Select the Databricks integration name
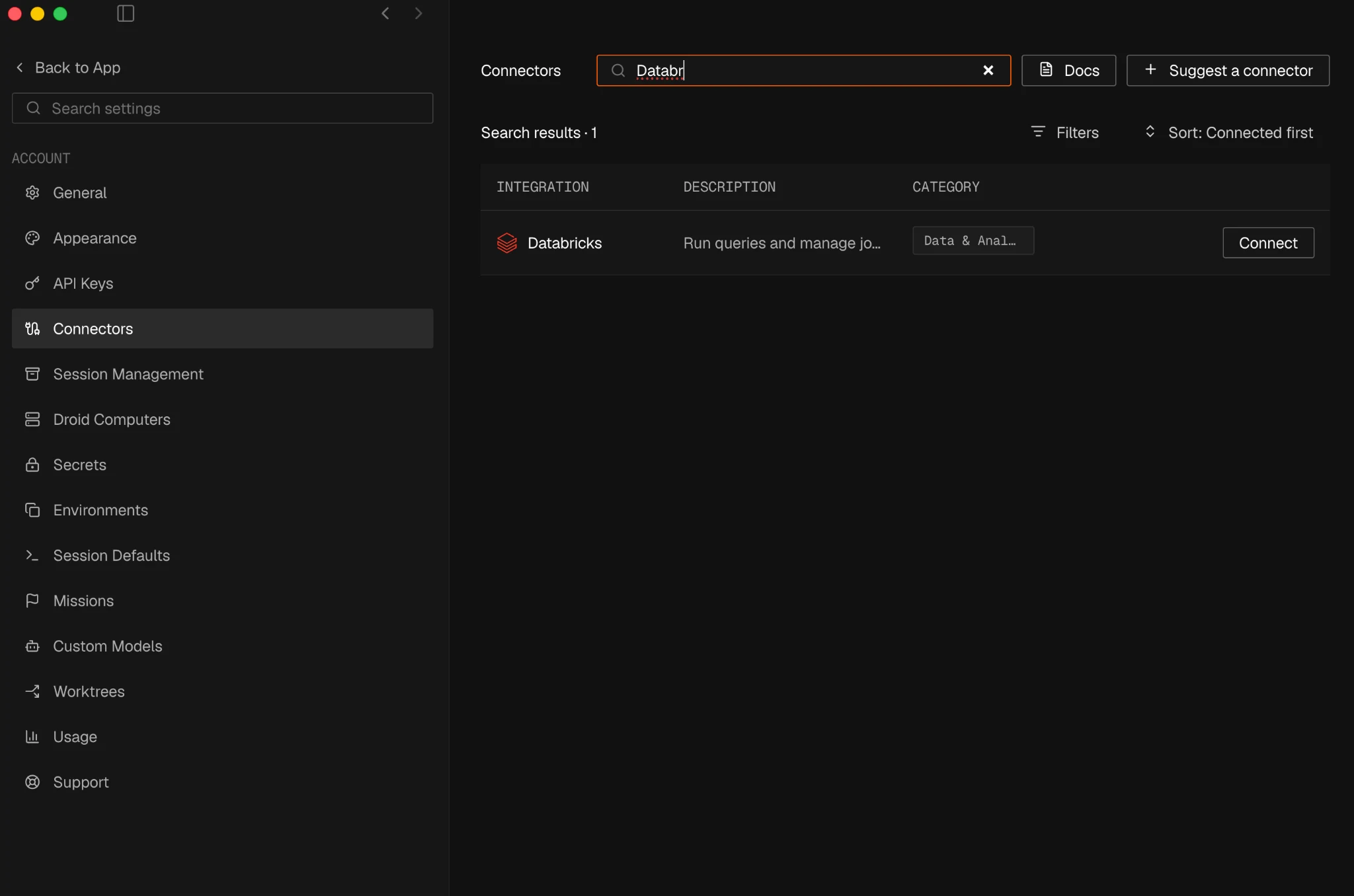 pyautogui.click(x=565, y=243)
